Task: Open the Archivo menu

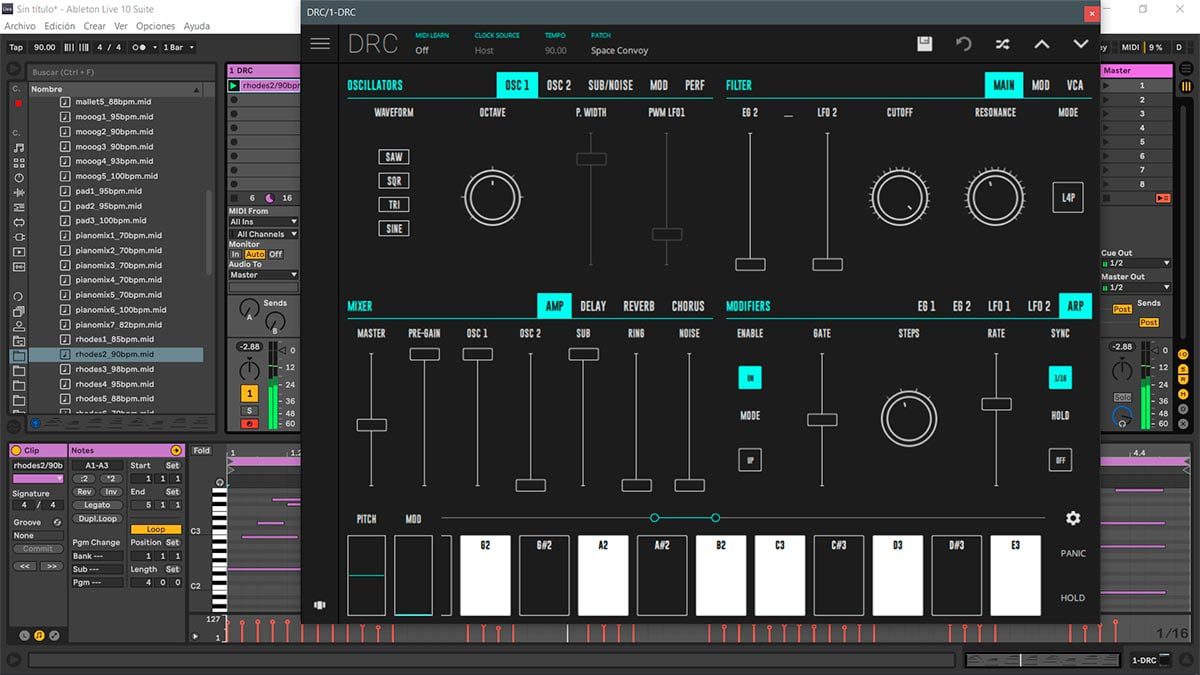Action: coord(20,26)
